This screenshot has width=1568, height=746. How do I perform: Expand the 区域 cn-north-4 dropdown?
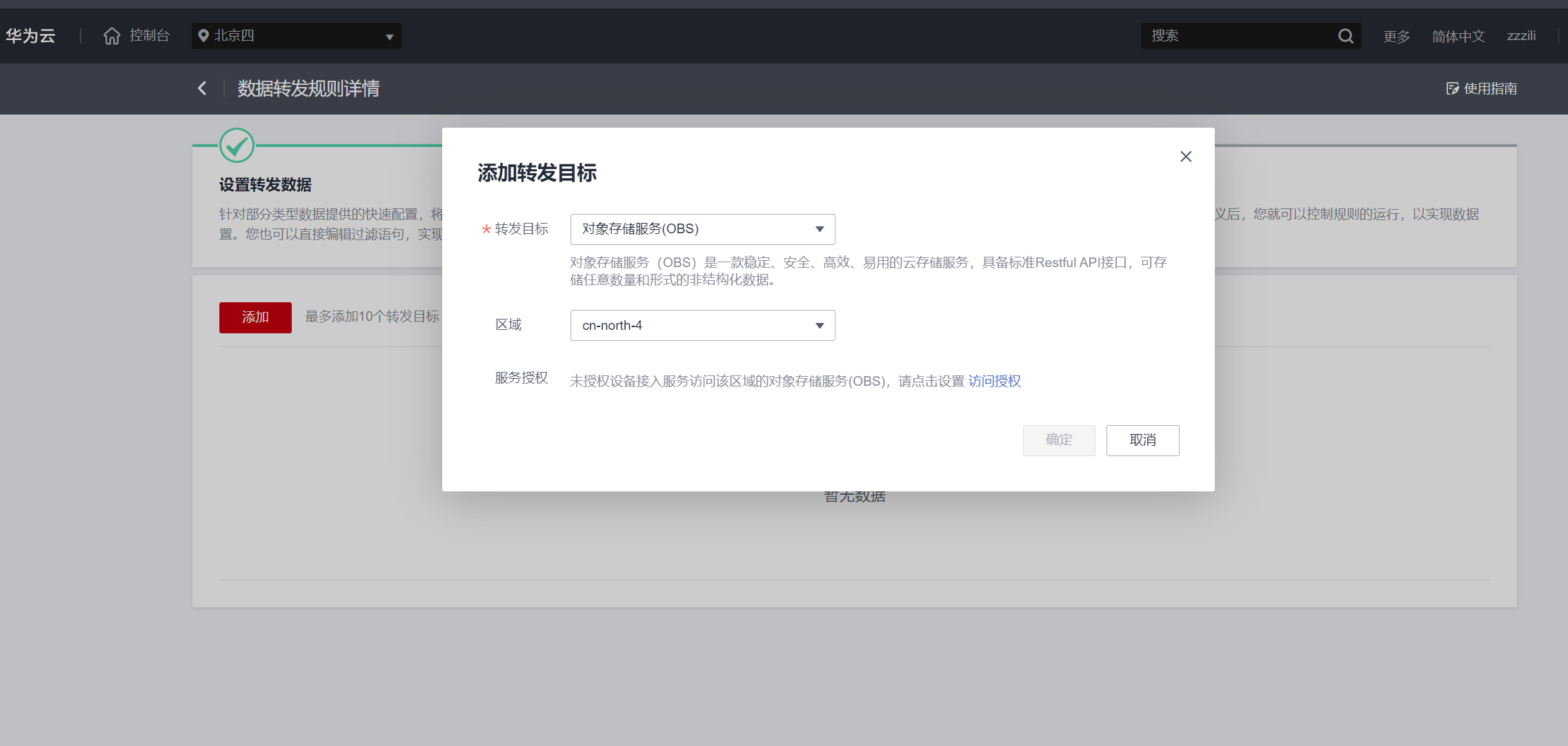pos(702,325)
